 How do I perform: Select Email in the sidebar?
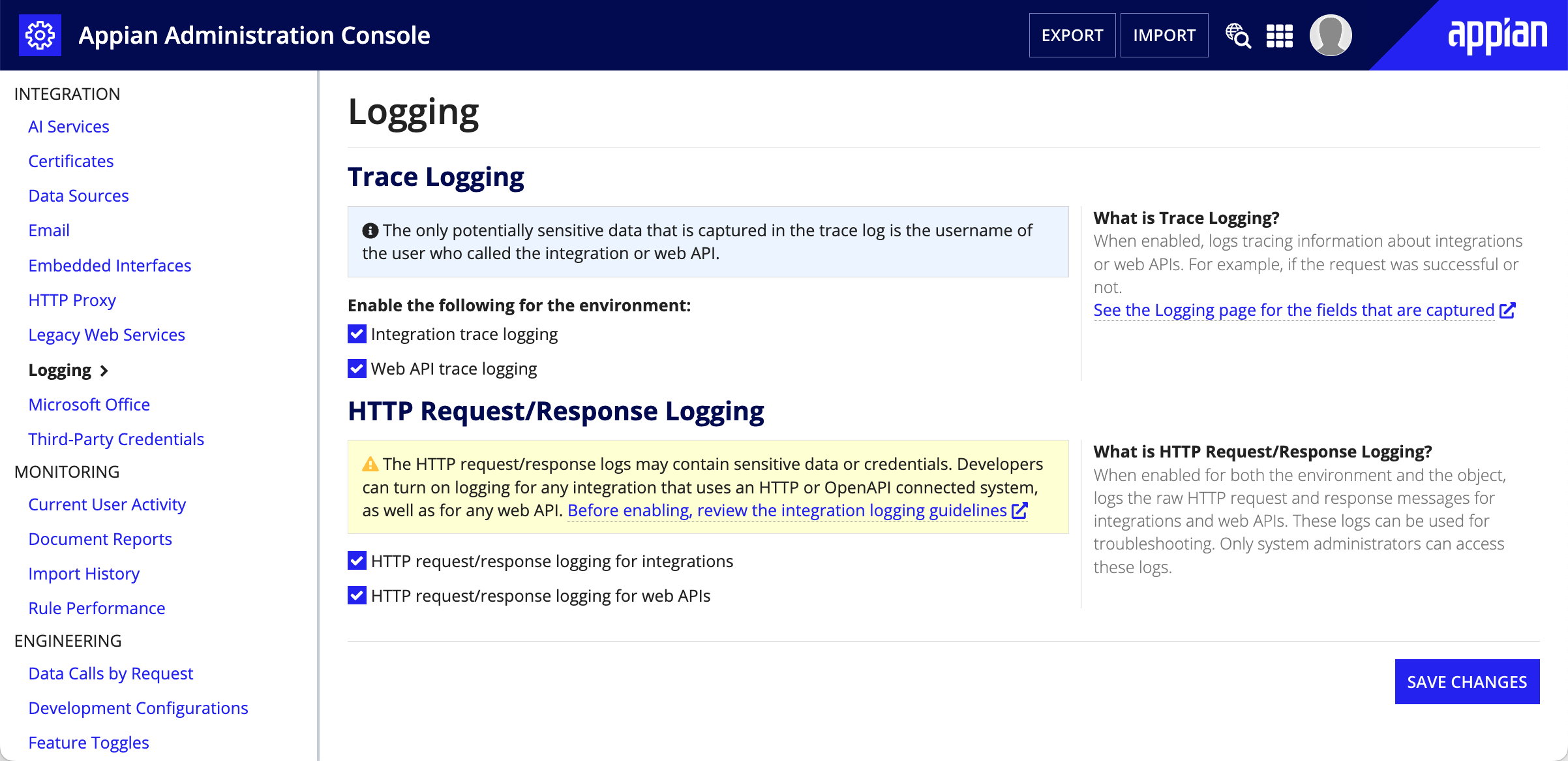click(x=49, y=230)
